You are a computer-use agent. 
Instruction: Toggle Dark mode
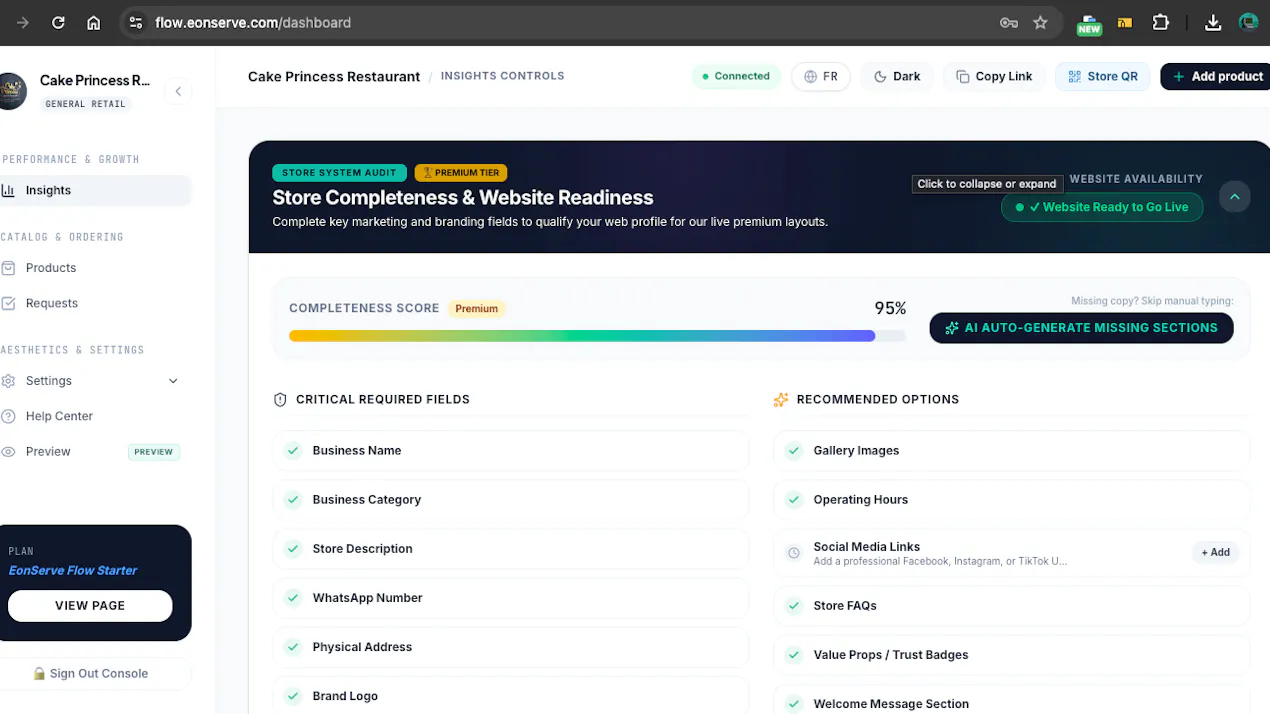pos(897,76)
